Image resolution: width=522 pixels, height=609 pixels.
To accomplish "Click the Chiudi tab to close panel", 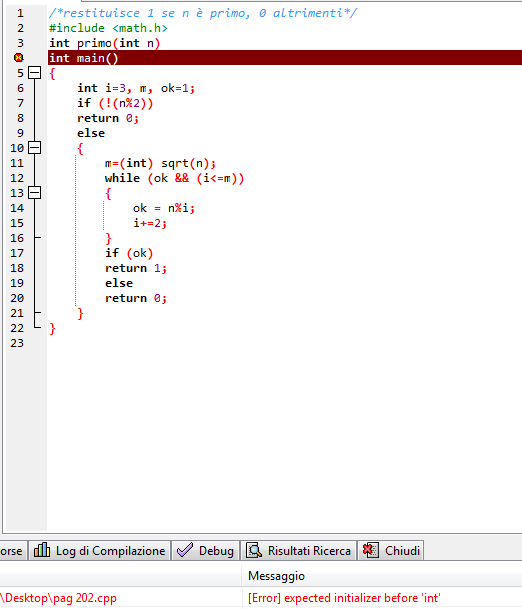I will [391, 550].
